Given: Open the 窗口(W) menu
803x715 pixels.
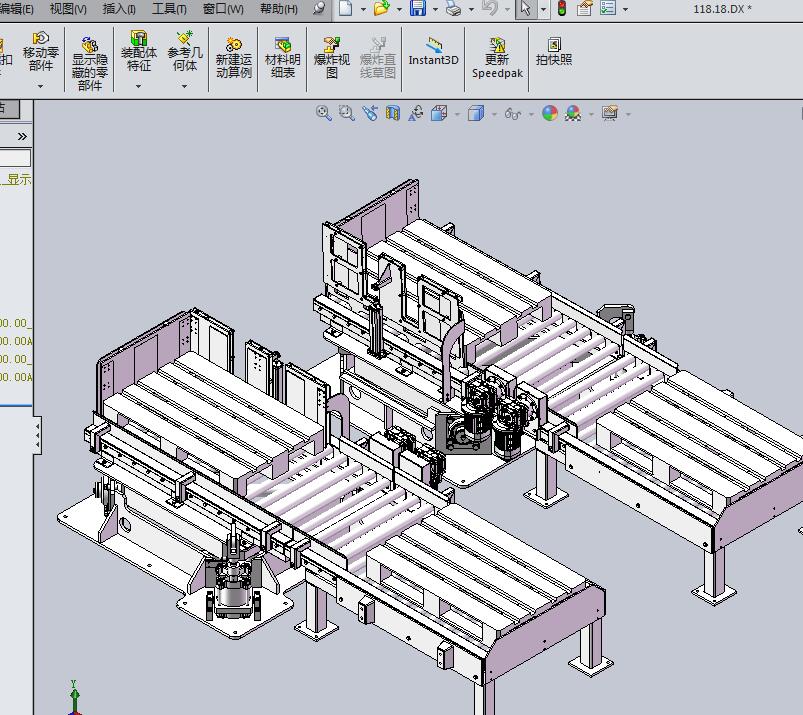Looking at the screenshot, I should click(223, 9).
